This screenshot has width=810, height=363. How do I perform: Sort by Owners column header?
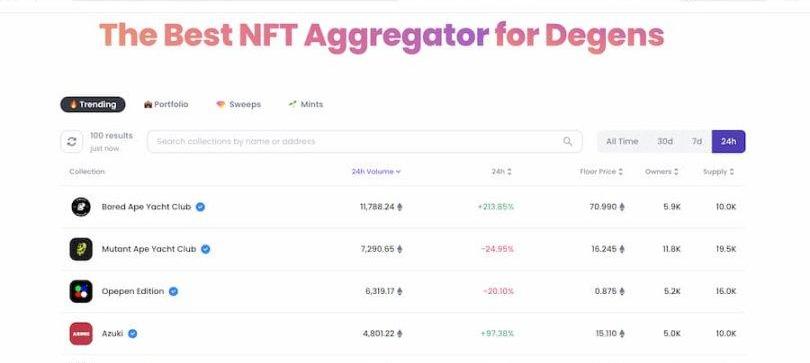pos(661,171)
